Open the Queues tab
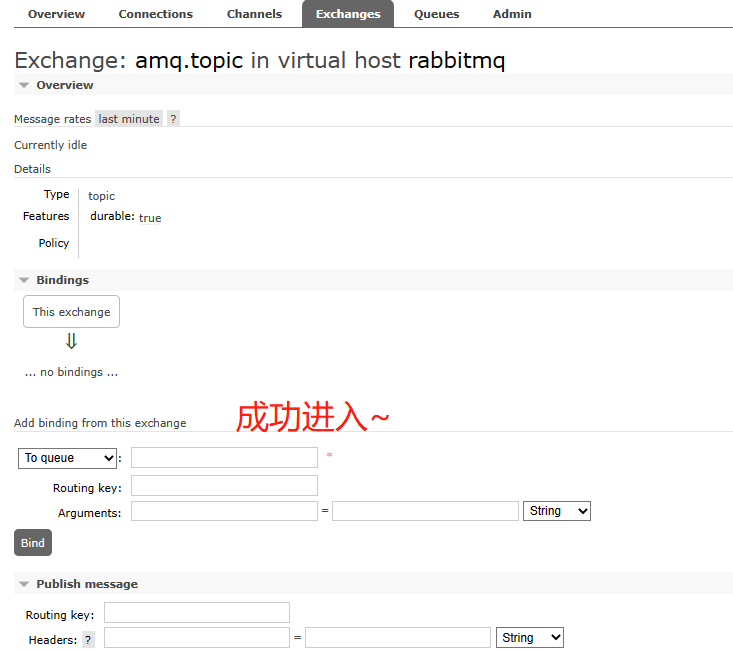The width and height of the screenshot is (733, 651). (437, 14)
